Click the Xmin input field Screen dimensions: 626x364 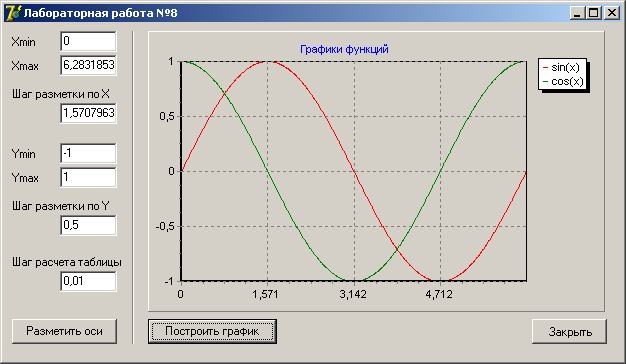(x=88, y=41)
